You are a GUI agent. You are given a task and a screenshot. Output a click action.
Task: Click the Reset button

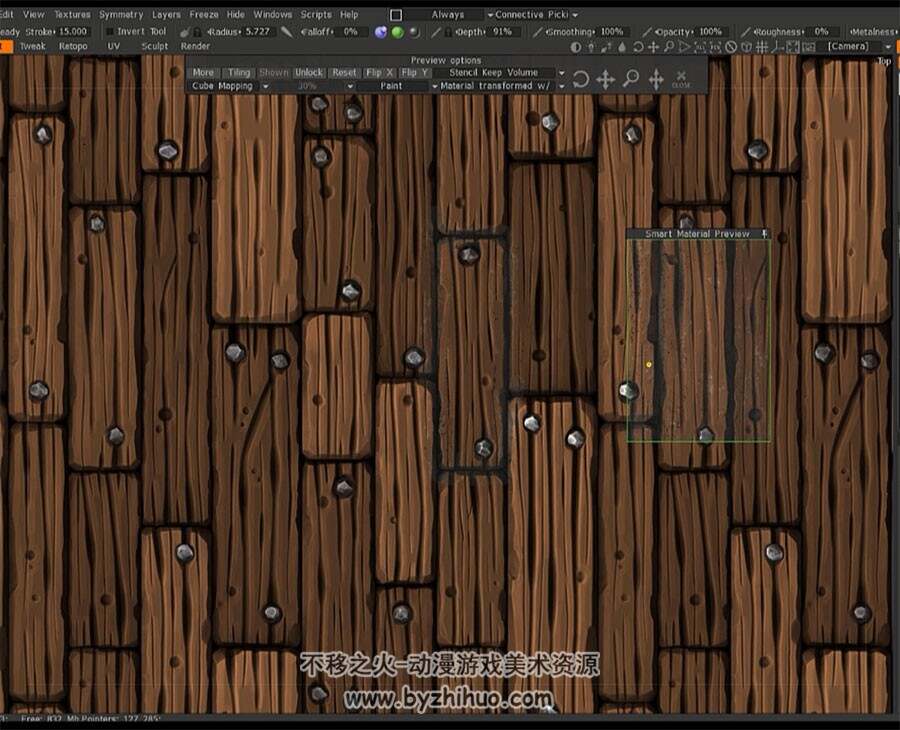[344, 72]
